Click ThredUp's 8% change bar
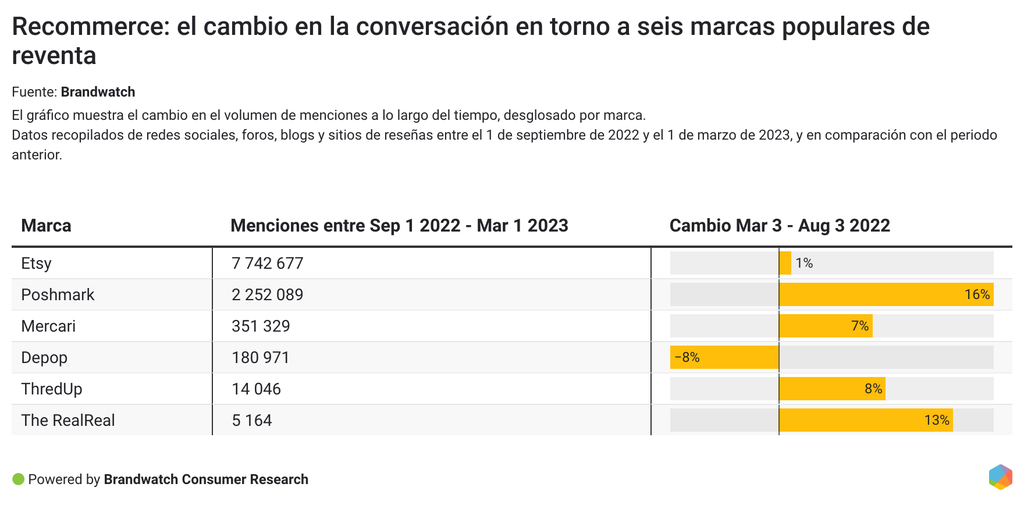This screenshot has height=505, width=1024. point(832,389)
